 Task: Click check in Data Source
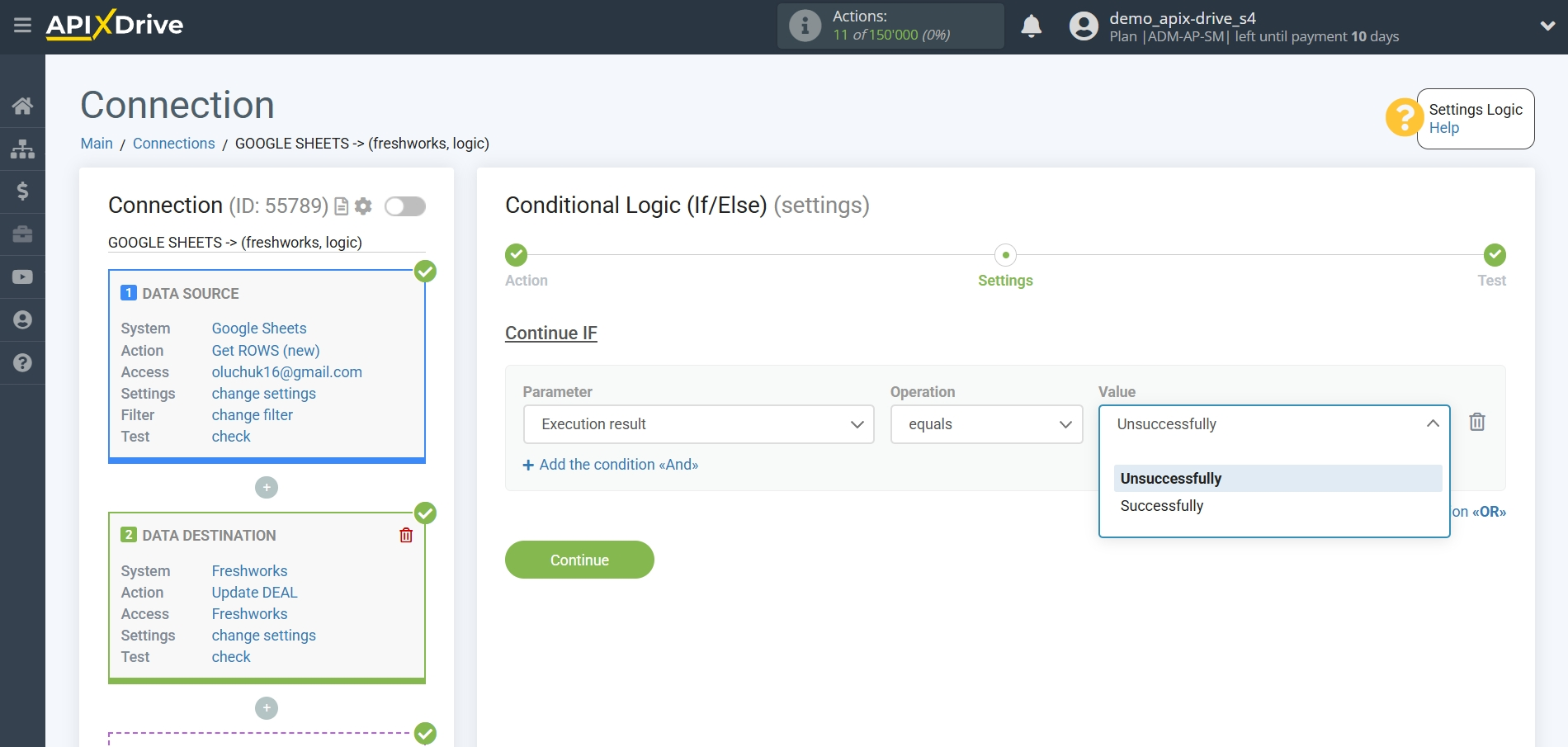231,437
